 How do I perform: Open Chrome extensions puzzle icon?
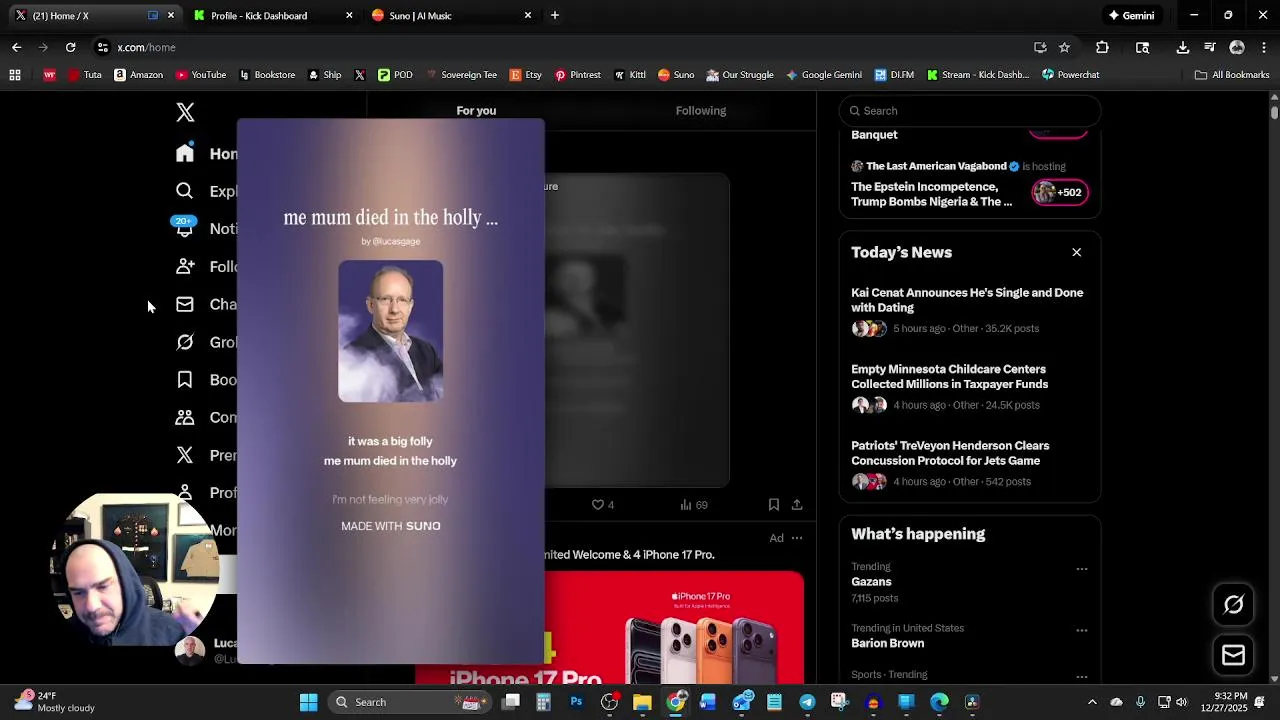click(x=1102, y=47)
